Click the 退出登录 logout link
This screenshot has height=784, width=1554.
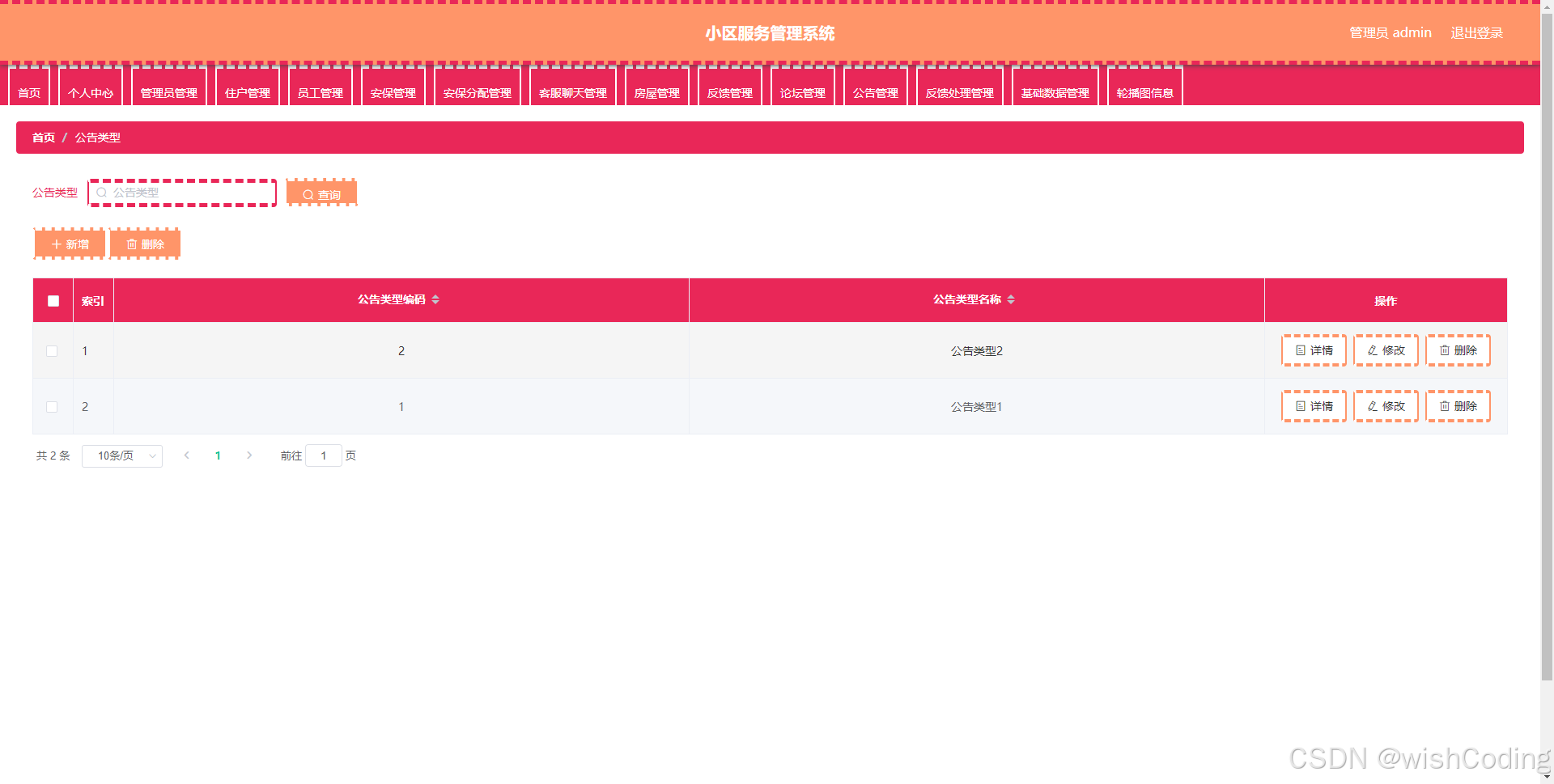pyautogui.click(x=1476, y=33)
